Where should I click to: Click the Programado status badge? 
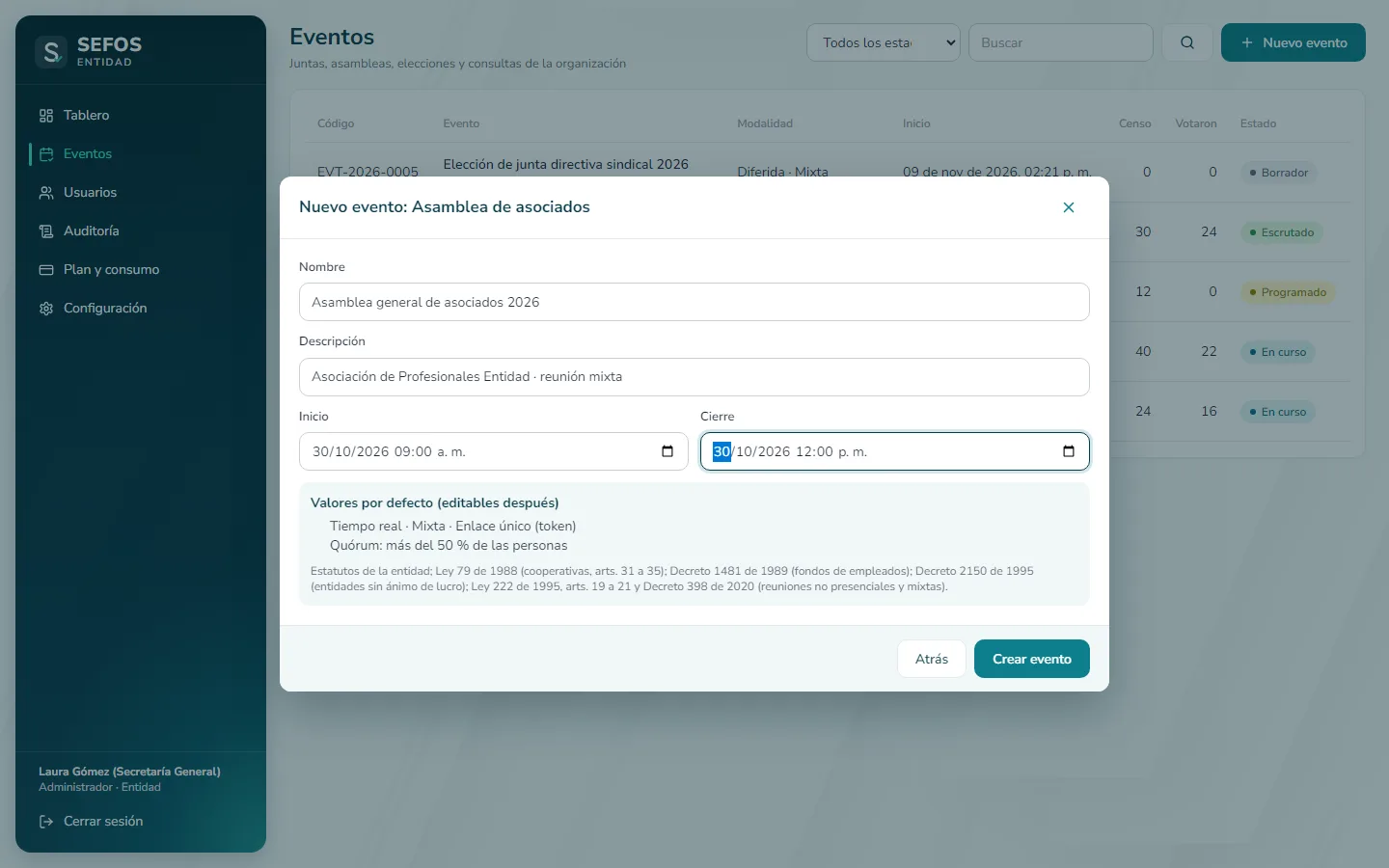click(x=1288, y=292)
